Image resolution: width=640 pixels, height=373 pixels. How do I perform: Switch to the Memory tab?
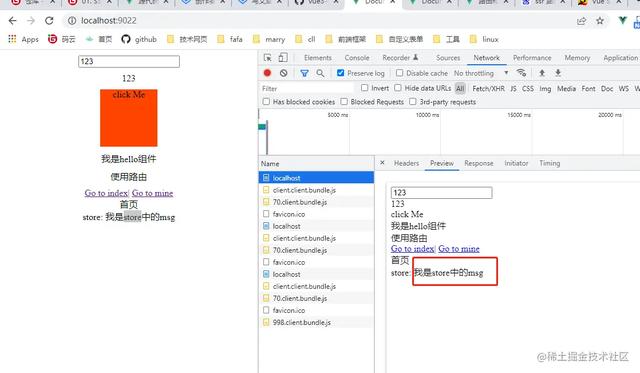tap(577, 58)
